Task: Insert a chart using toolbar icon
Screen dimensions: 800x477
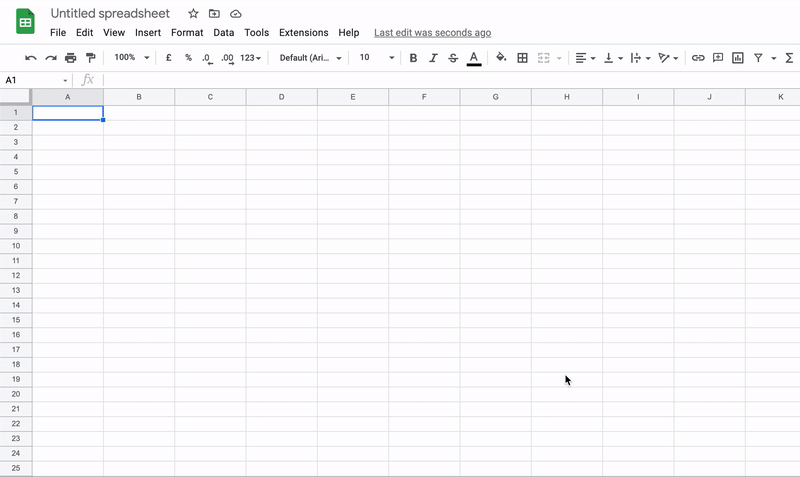Action: 738,58
